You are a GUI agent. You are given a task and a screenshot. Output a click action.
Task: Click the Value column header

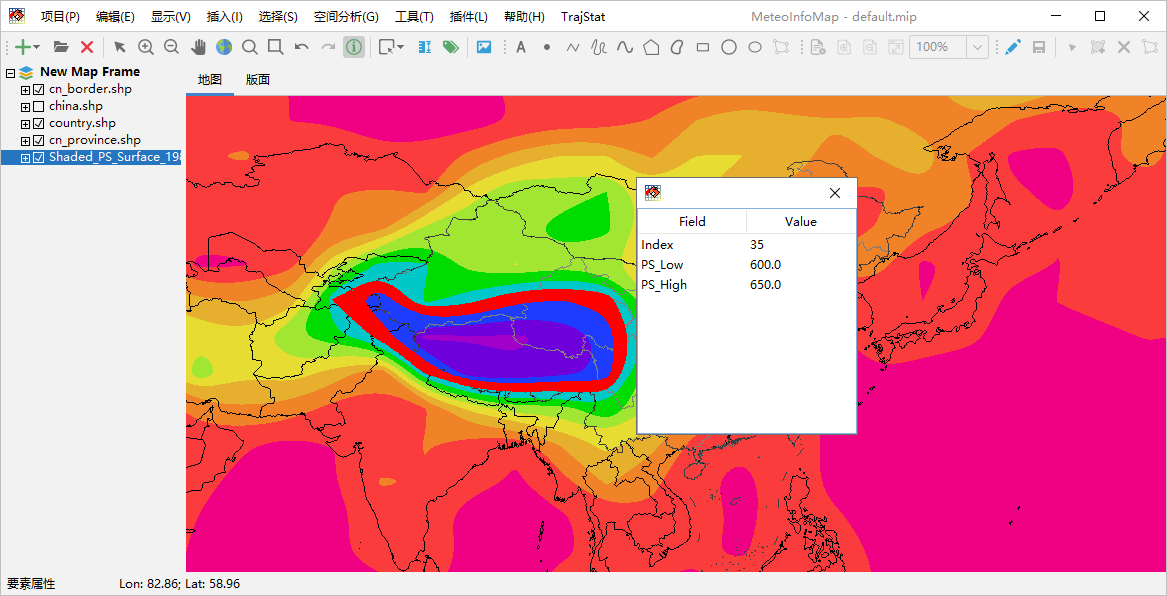click(x=801, y=222)
